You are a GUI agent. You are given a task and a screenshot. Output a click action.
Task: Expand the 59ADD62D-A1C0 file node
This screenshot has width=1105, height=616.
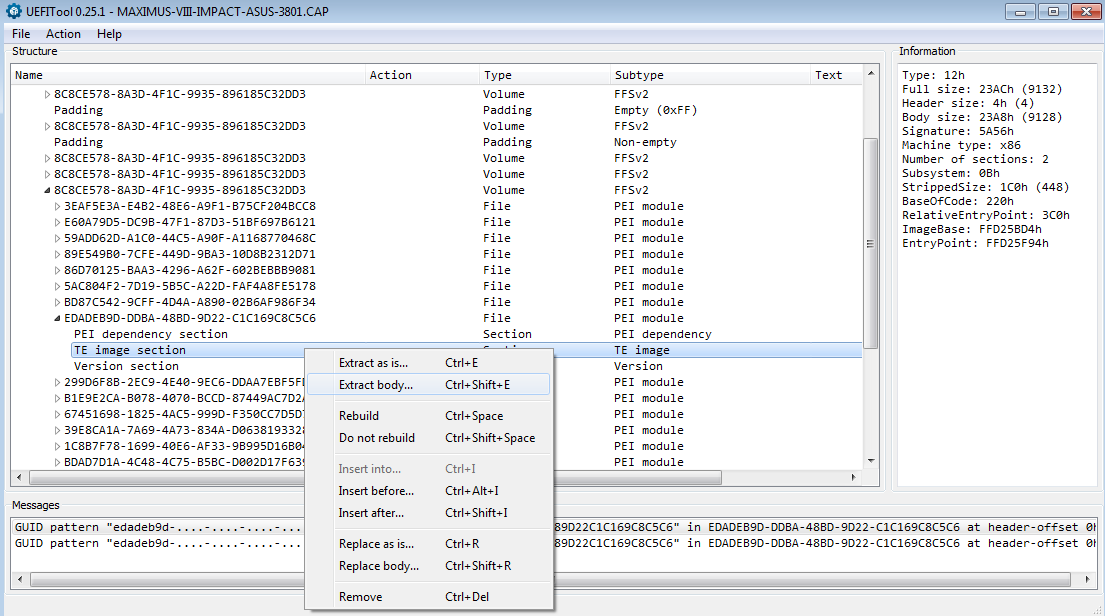tap(57, 238)
